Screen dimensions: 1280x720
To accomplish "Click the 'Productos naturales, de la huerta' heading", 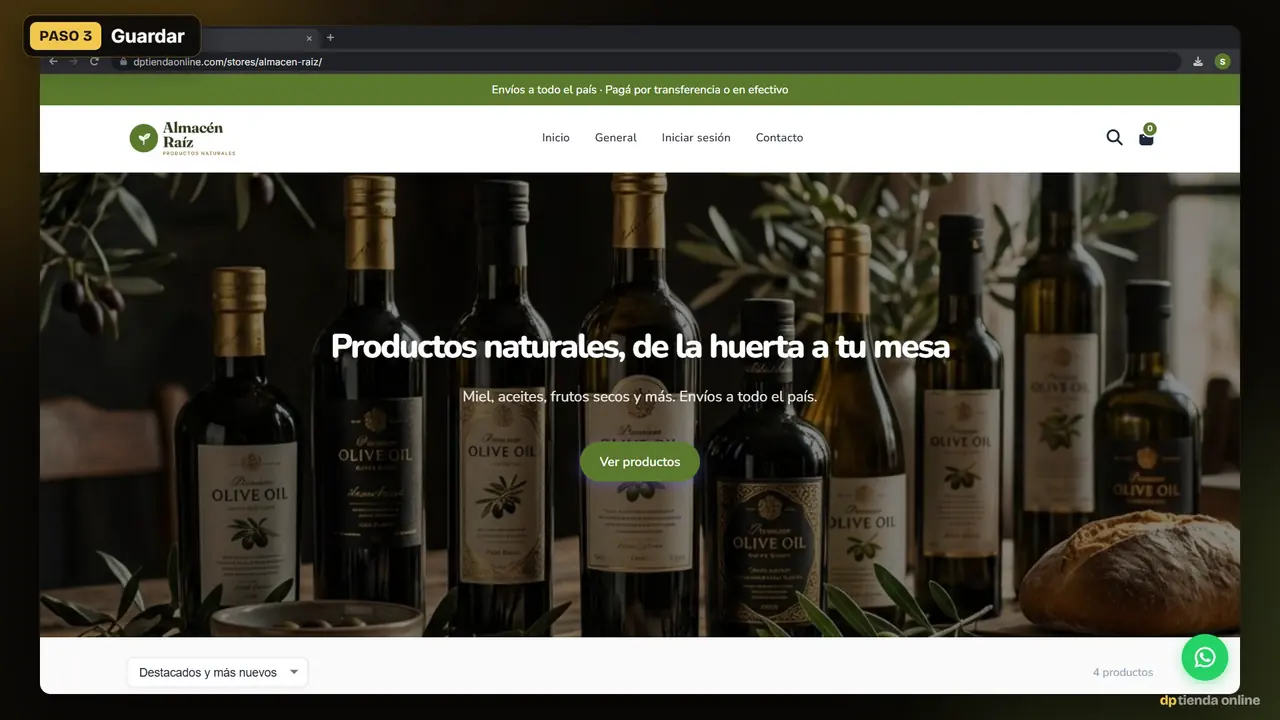I will tap(640, 347).
